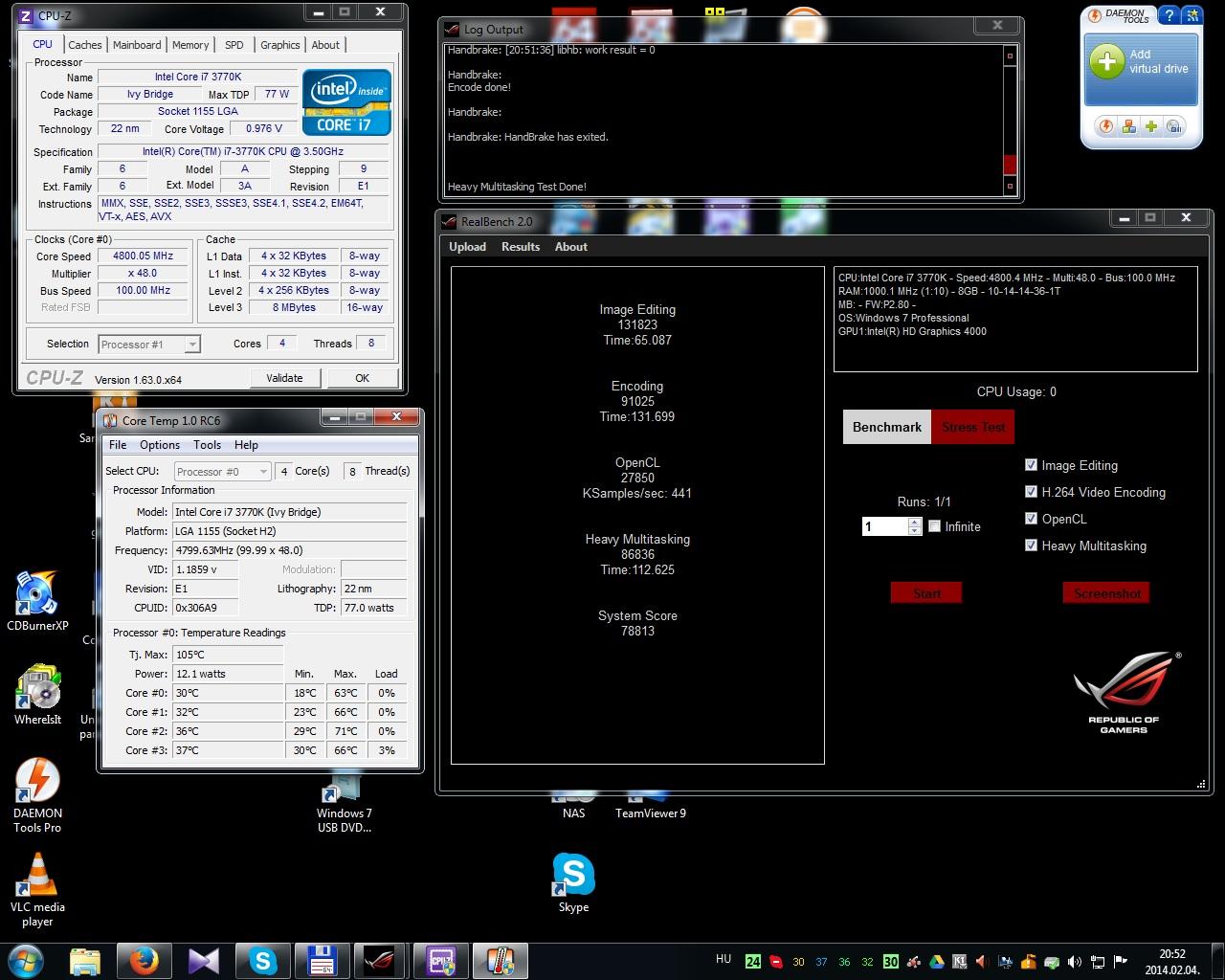The image size is (1225, 980).
Task: Click the runs number input field
Action: click(x=884, y=526)
